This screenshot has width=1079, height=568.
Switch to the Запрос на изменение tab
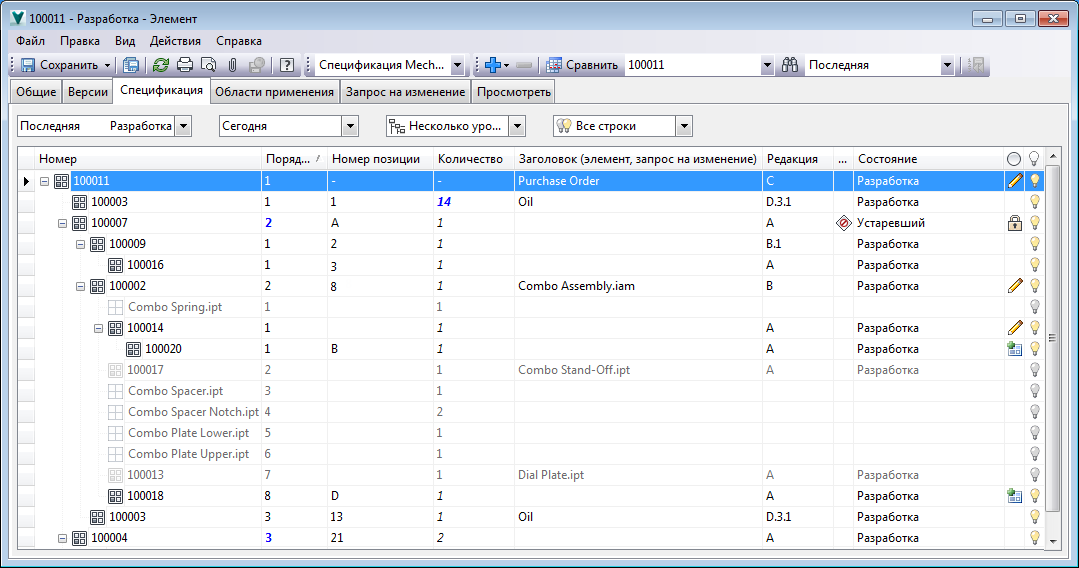pyautogui.click(x=405, y=92)
